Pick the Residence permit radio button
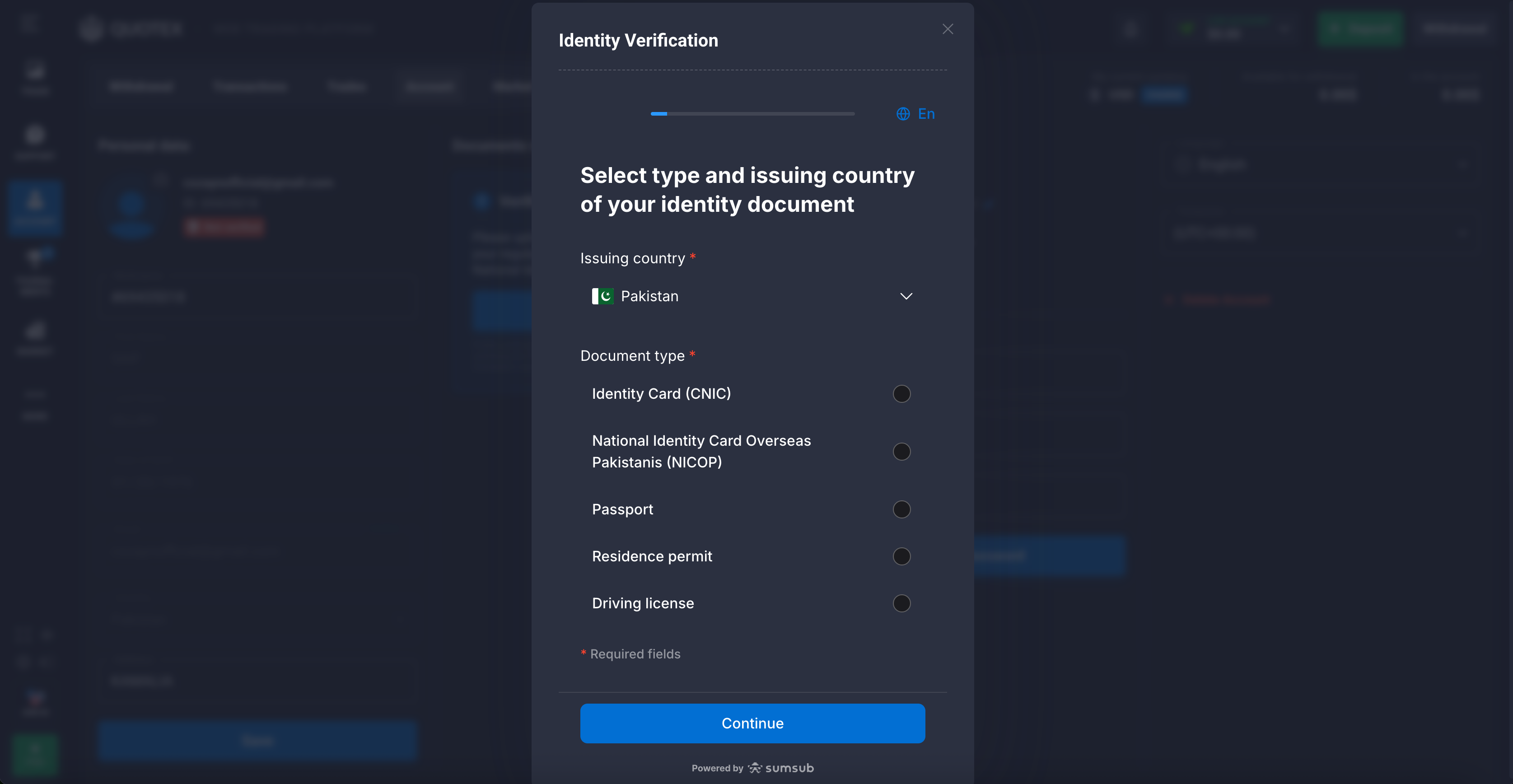This screenshot has height=784, width=1513. tap(901, 556)
